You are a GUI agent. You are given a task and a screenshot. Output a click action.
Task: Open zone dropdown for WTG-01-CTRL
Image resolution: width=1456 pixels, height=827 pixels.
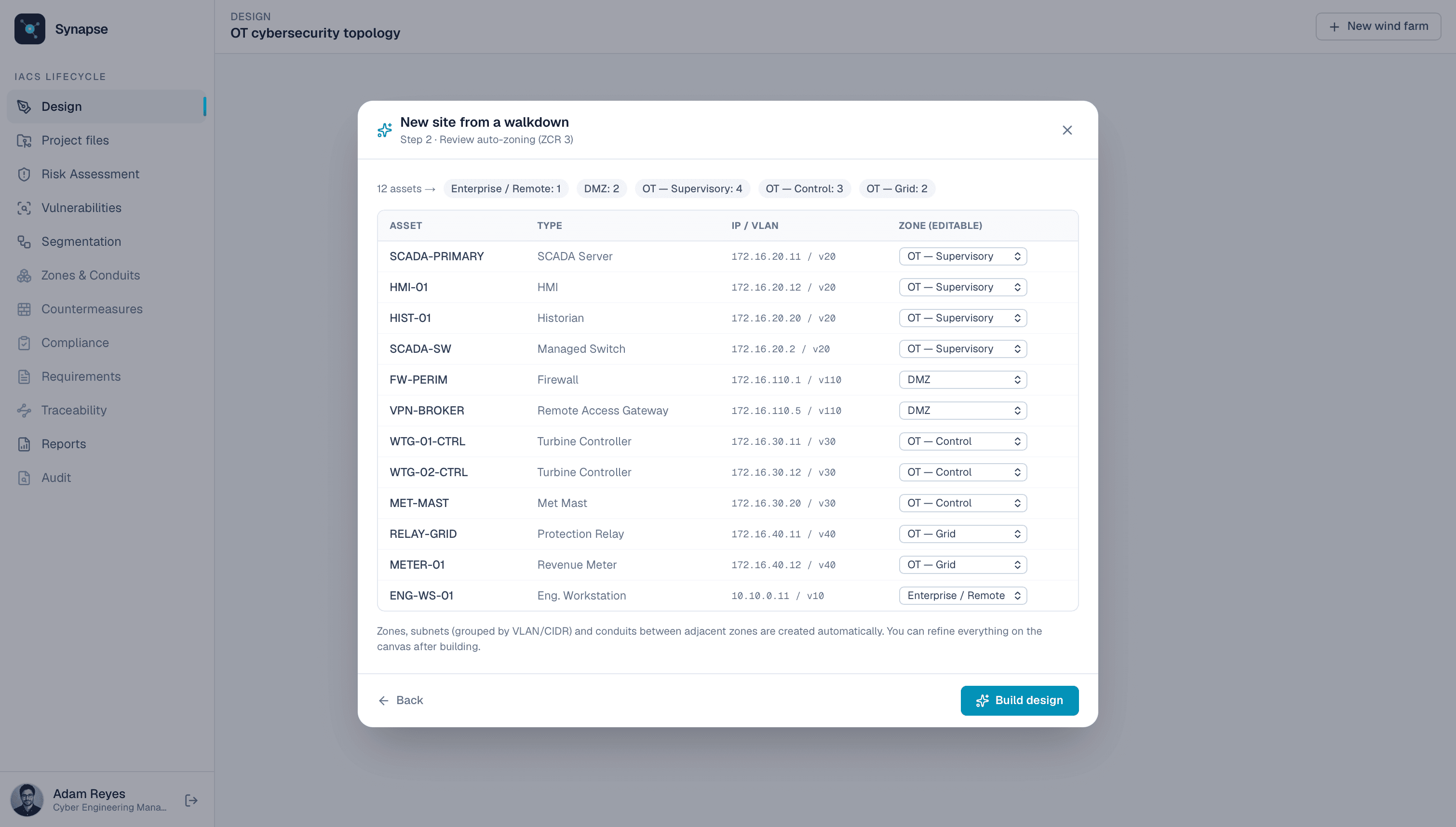click(x=963, y=441)
